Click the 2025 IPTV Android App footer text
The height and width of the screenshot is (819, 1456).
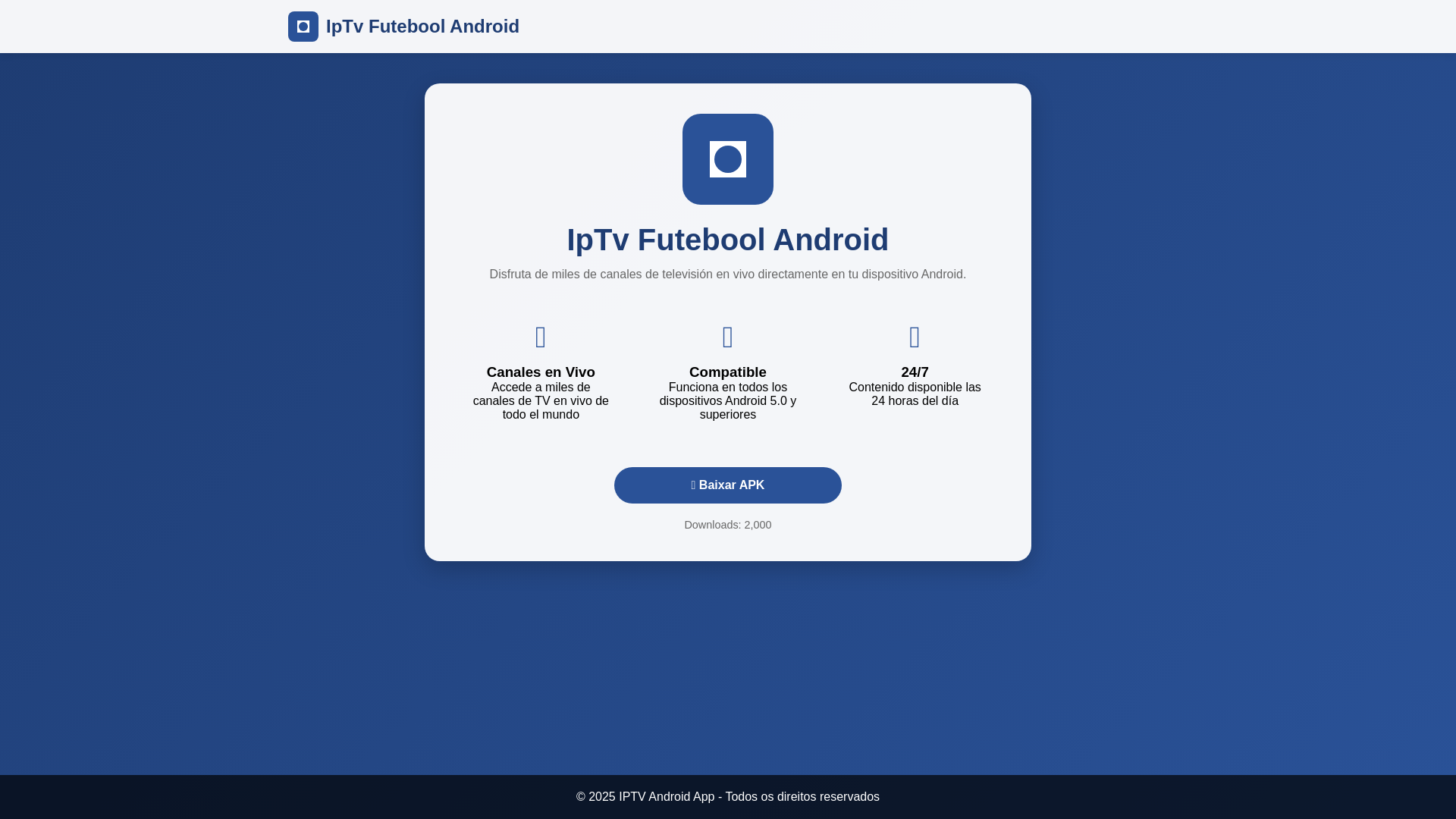point(728,797)
